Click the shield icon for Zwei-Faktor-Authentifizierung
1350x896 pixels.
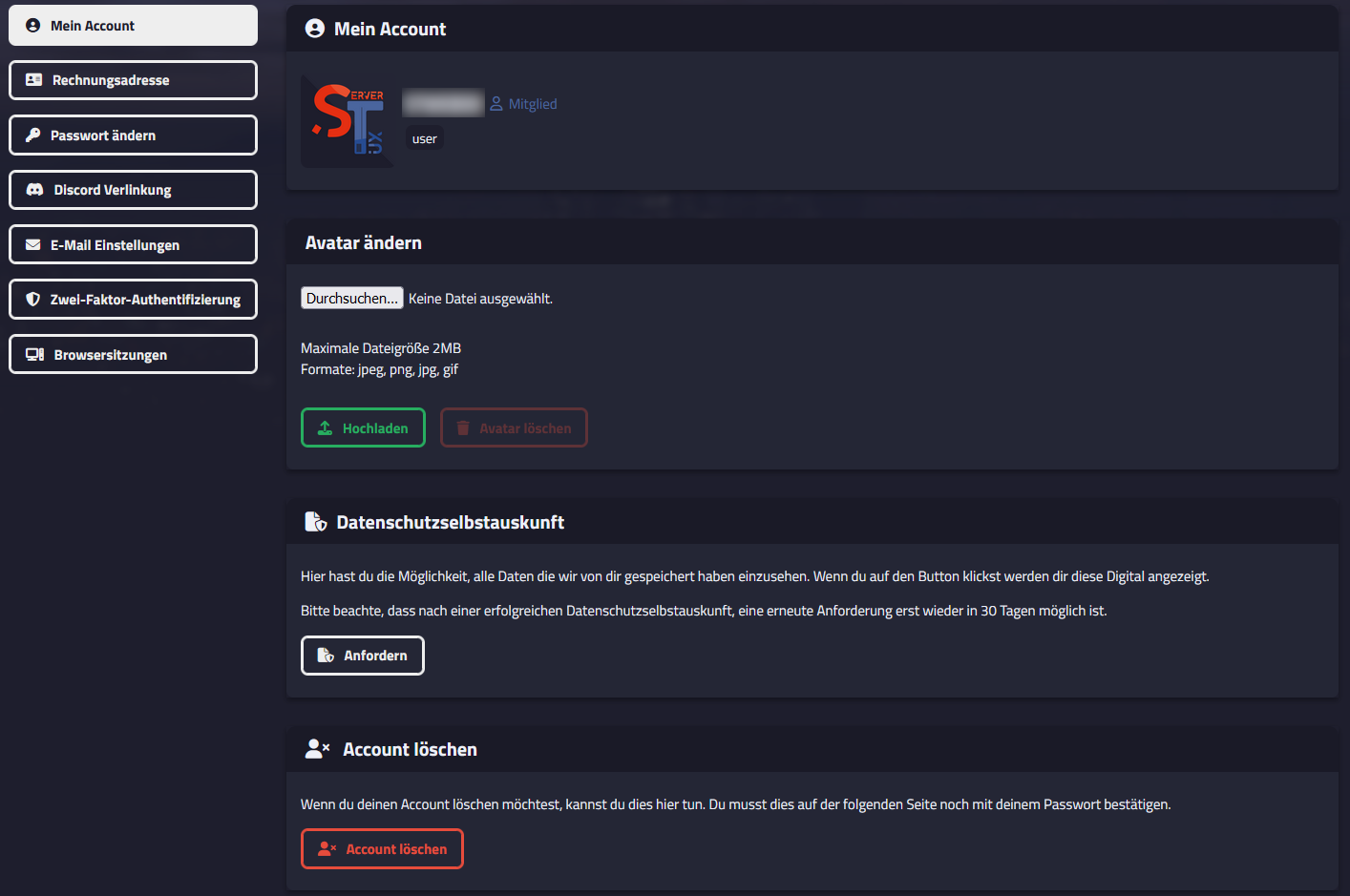click(x=33, y=300)
